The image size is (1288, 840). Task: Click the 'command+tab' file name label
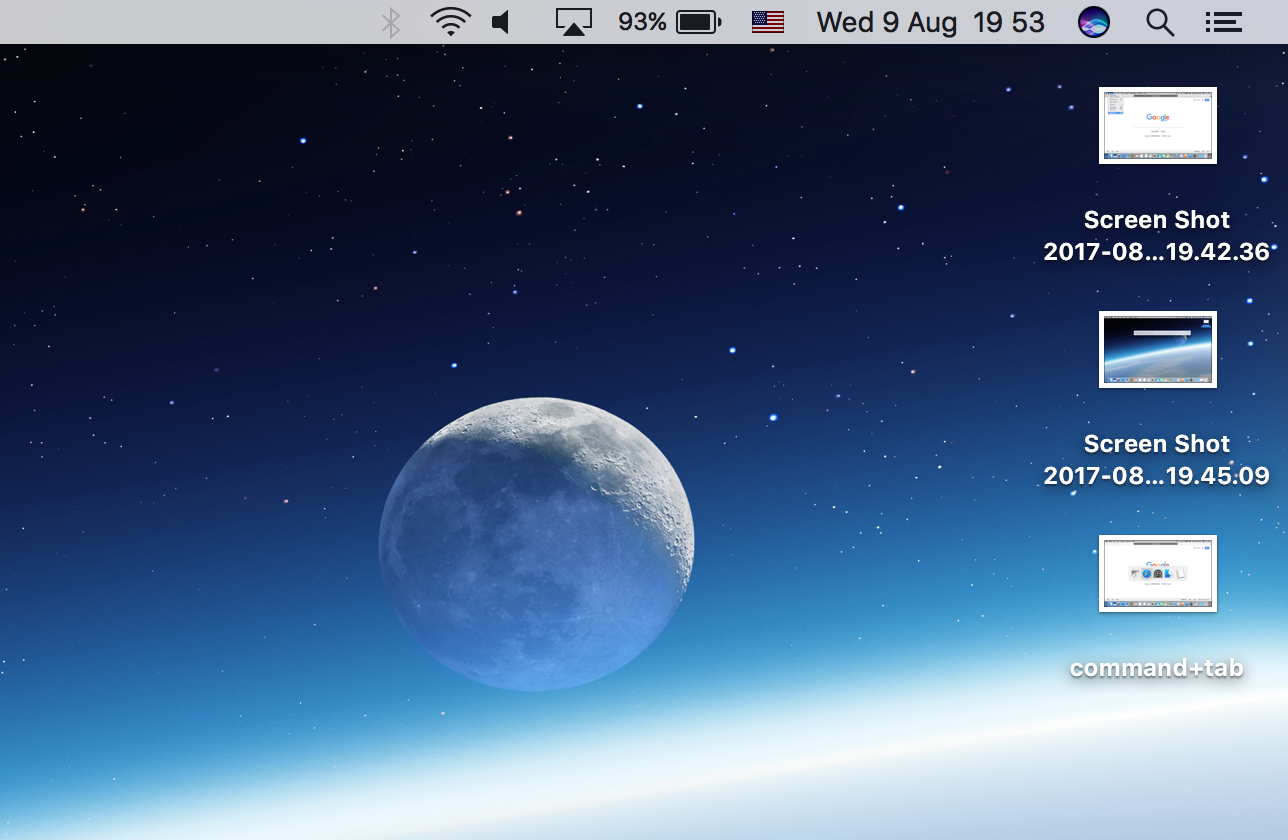tap(1157, 668)
